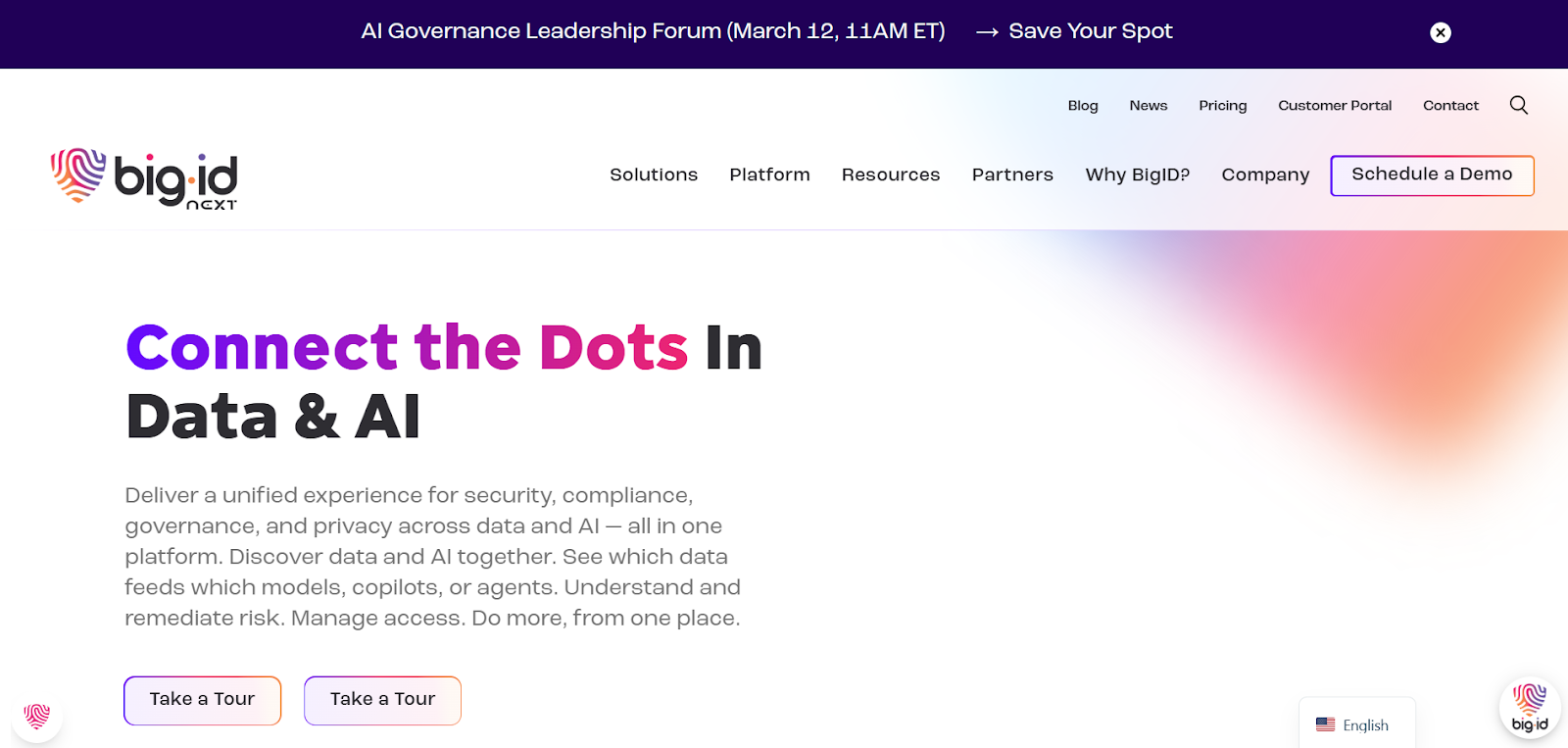This screenshot has width=1568, height=748.
Task: Open the AI Governance Leadership Forum announcement
Action: click(x=653, y=31)
